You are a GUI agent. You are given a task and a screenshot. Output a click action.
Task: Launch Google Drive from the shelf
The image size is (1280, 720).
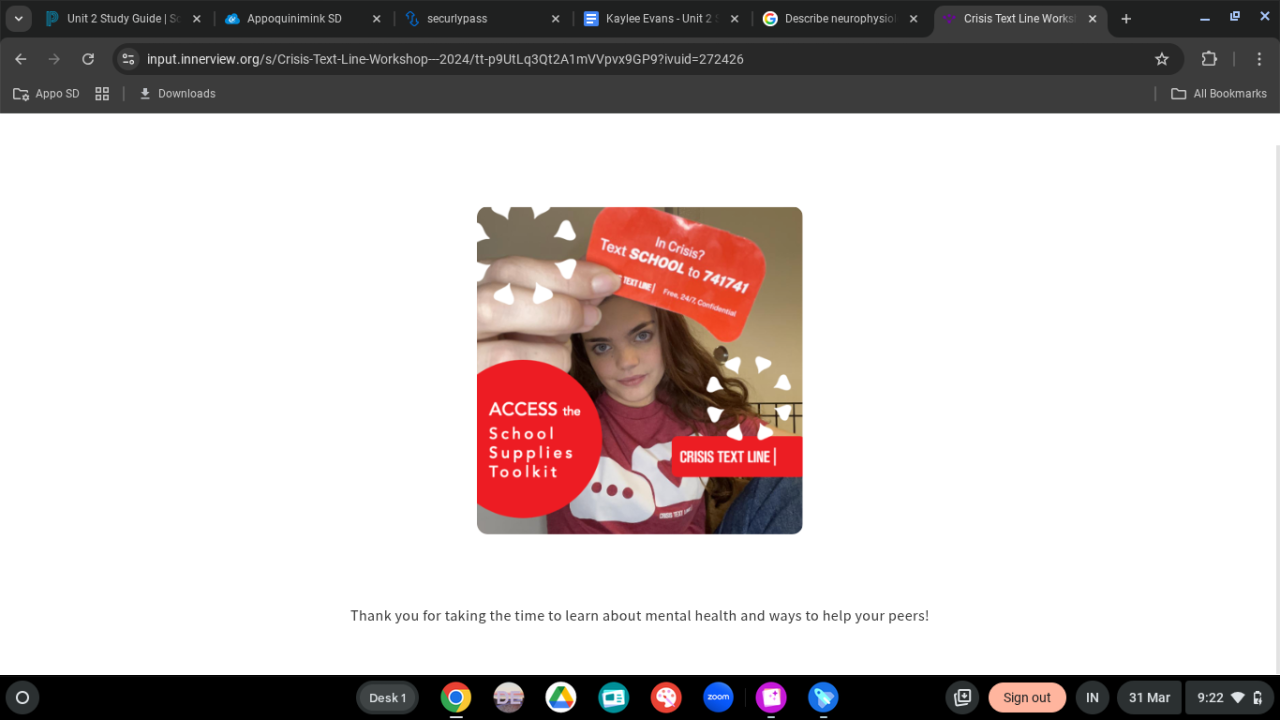pos(561,697)
